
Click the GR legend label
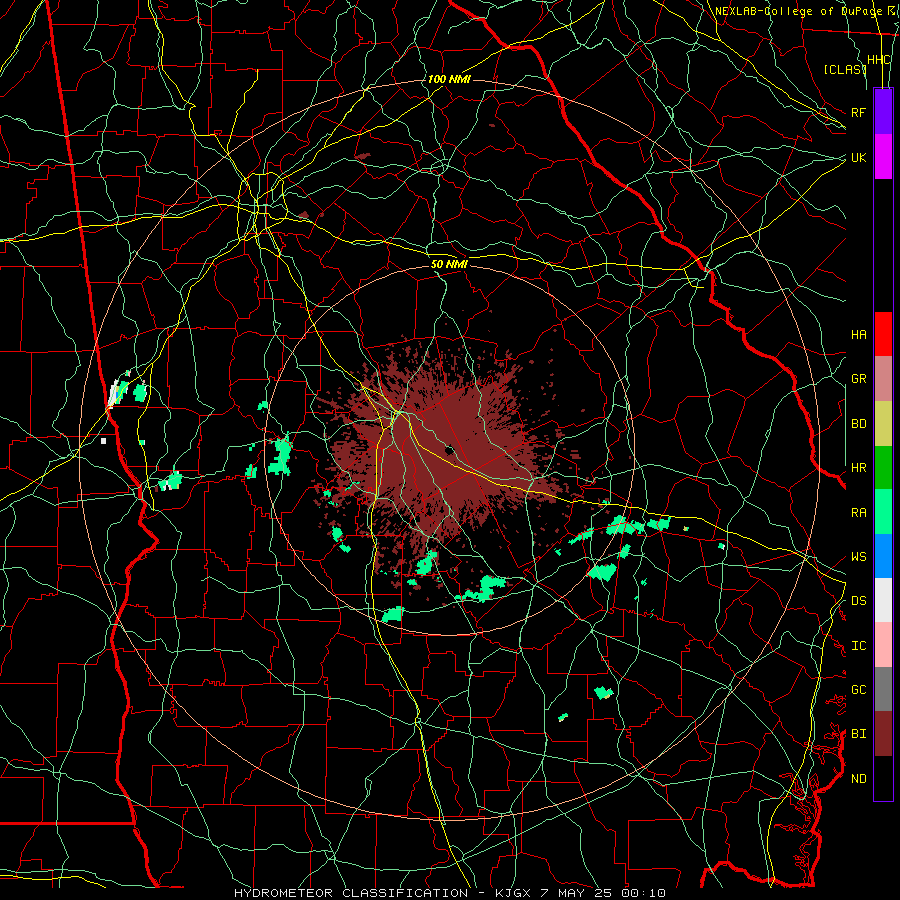(x=858, y=379)
